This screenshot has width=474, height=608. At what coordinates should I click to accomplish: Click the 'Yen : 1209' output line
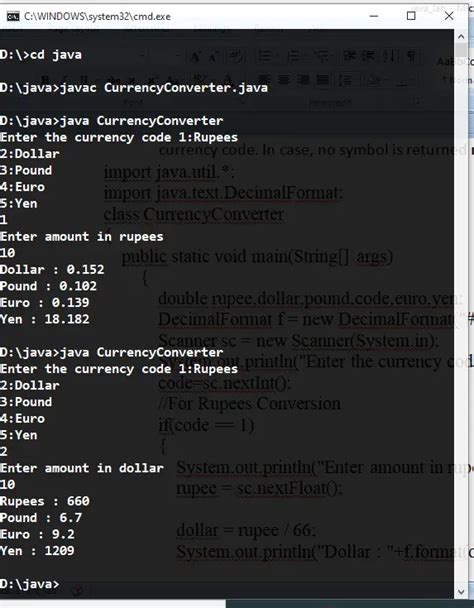[x=37, y=551]
